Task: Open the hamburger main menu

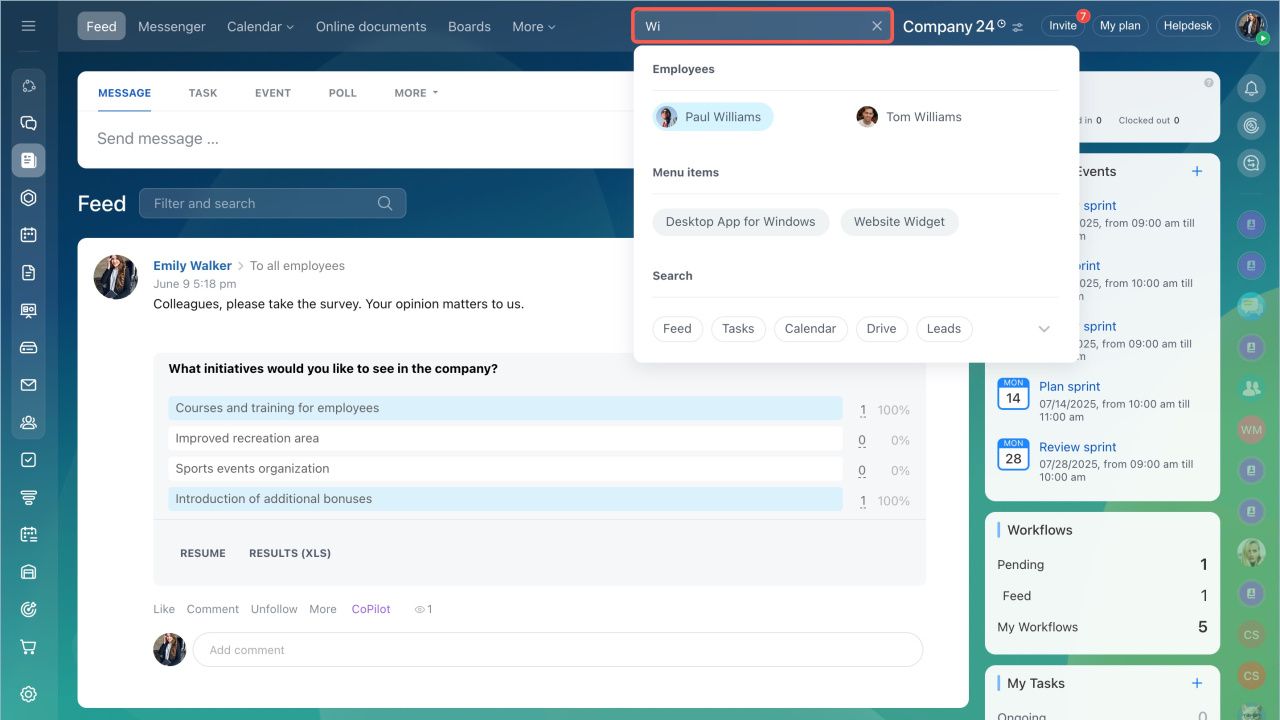Action: click(28, 26)
